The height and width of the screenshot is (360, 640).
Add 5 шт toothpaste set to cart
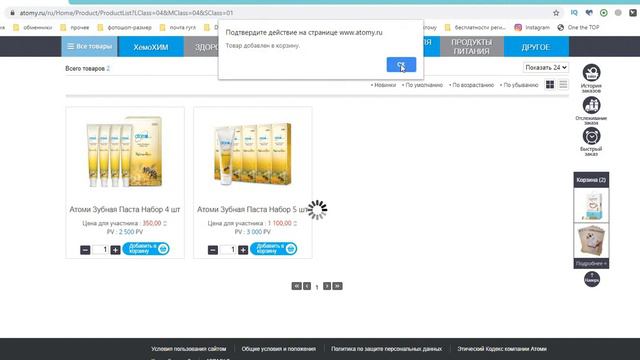(x=274, y=249)
